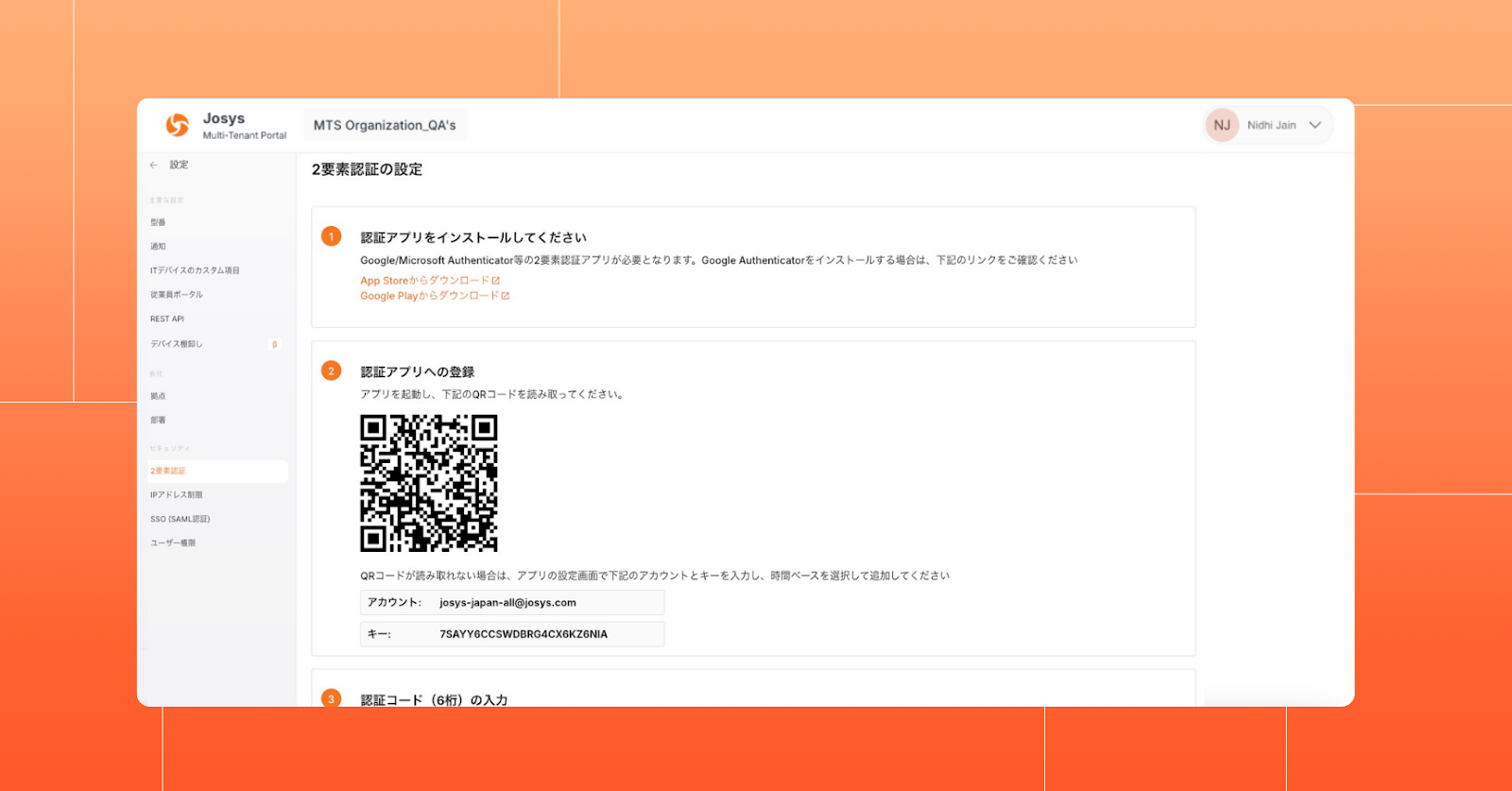
Task: Open the MTS Organization_QA's organization selector
Action: (x=385, y=125)
